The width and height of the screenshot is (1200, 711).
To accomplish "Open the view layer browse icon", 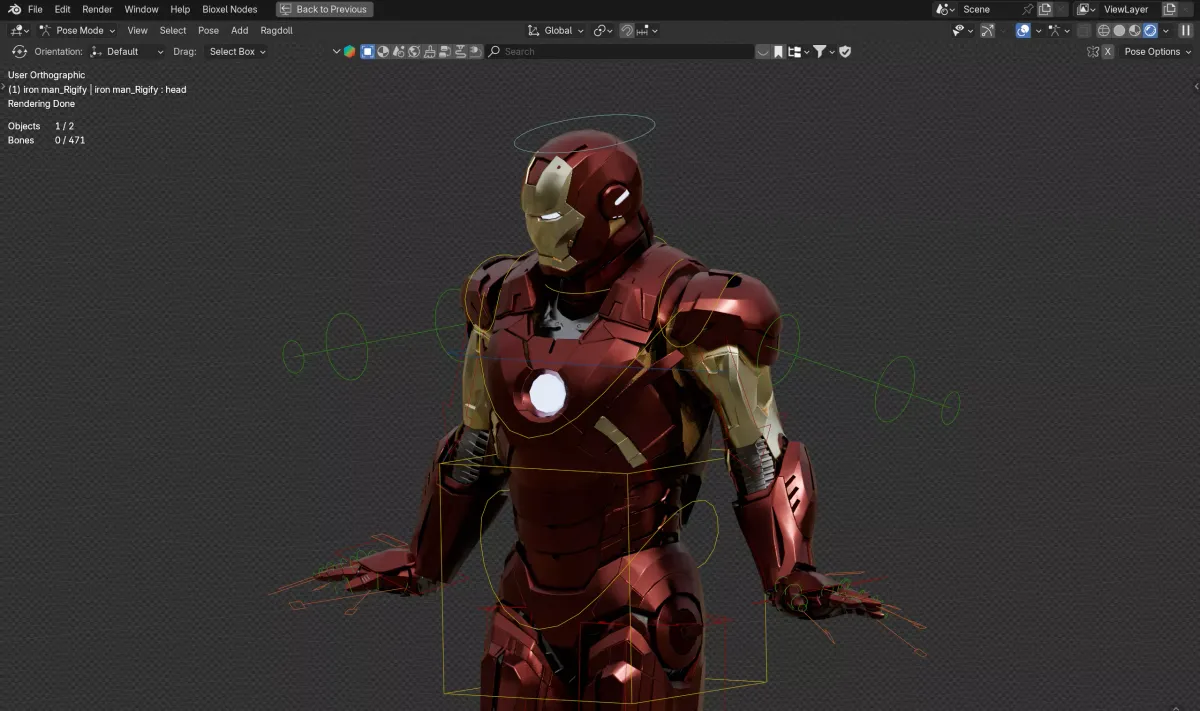I will (1085, 9).
